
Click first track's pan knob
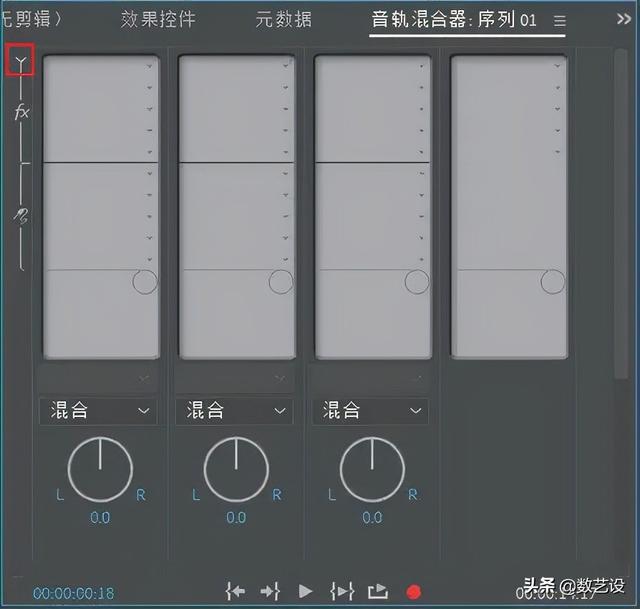100,469
